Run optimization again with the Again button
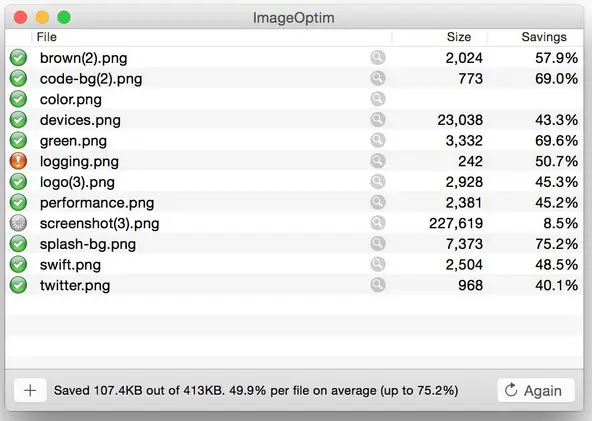The height and width of the screenshot is (421, 592). click(x=536, y=390)
